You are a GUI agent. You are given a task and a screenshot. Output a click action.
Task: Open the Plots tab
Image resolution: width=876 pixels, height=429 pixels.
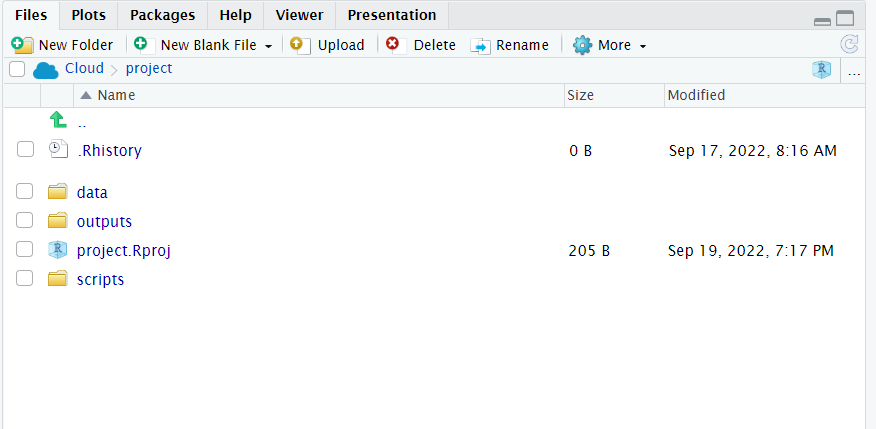pos(88,15)
